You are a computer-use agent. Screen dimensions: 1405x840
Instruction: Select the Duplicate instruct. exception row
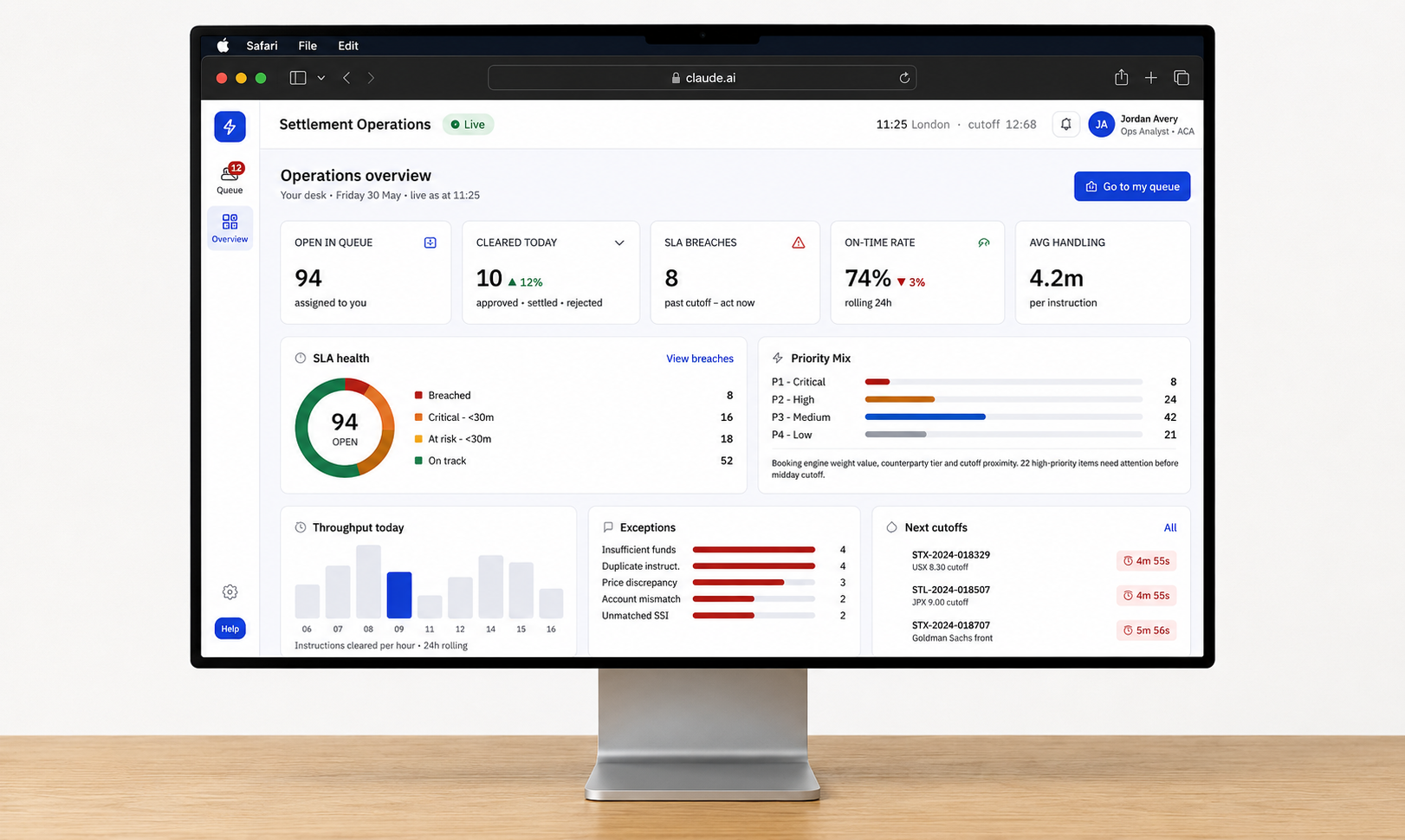pyautogui.click(x=723, y=566)
